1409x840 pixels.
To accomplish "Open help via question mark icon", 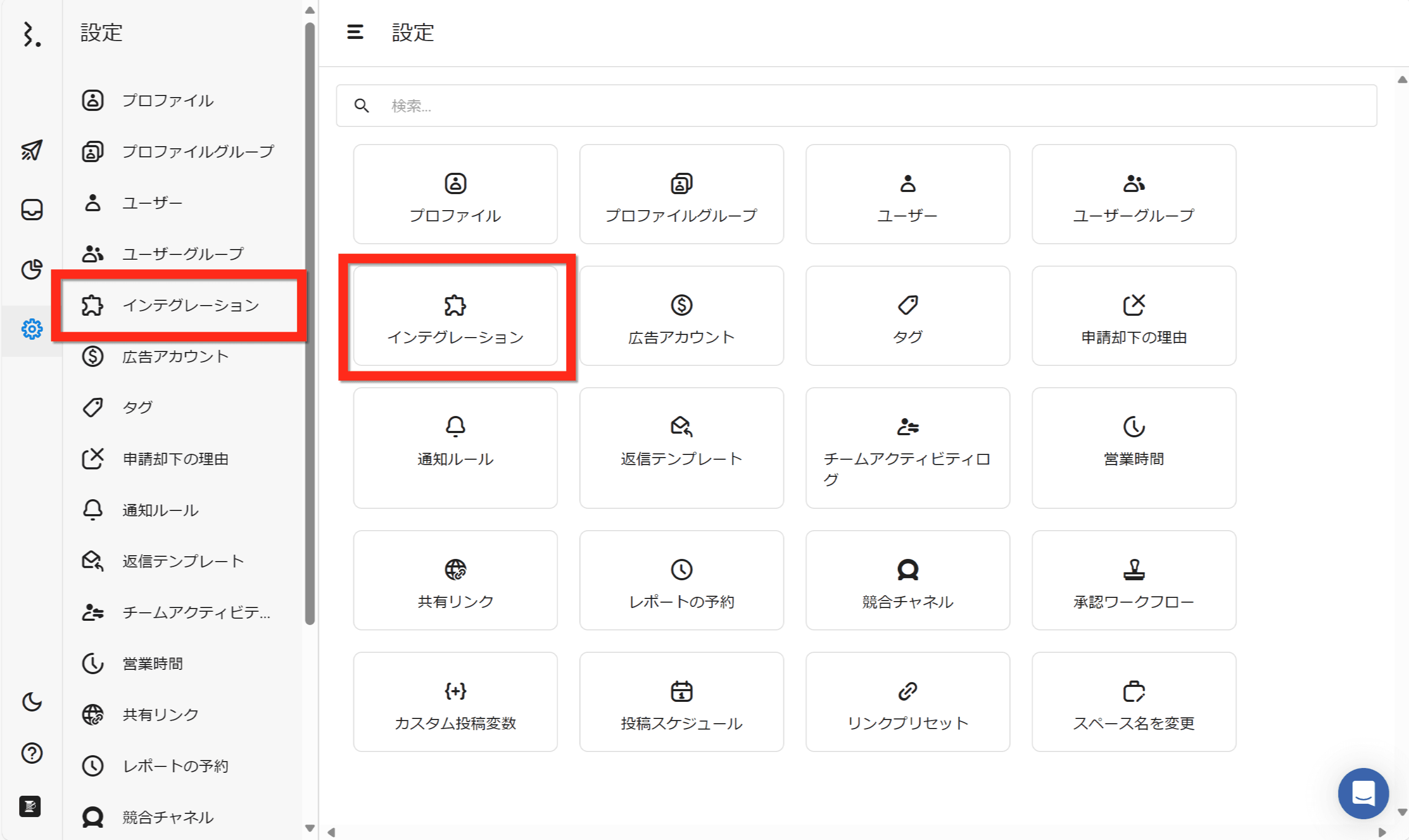I will tap(31, 753).
